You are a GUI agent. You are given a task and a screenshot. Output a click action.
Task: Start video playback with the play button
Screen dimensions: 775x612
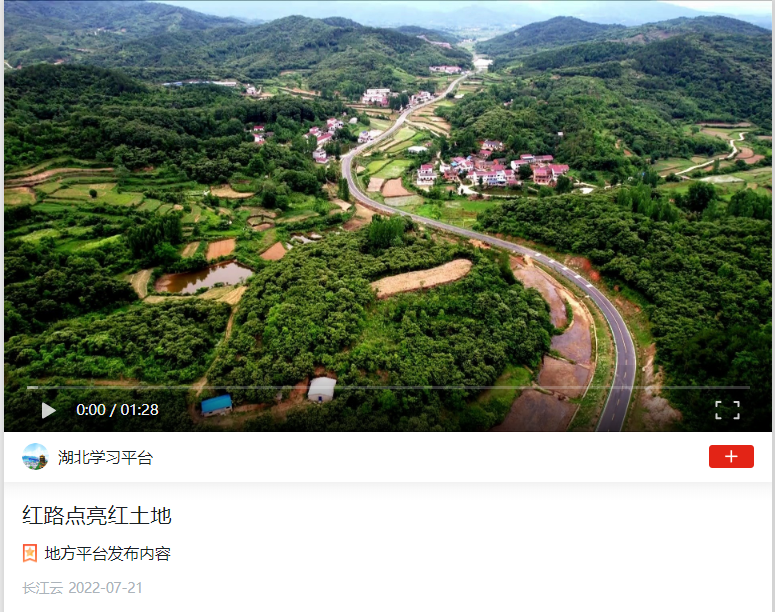[x=48, y=410]
